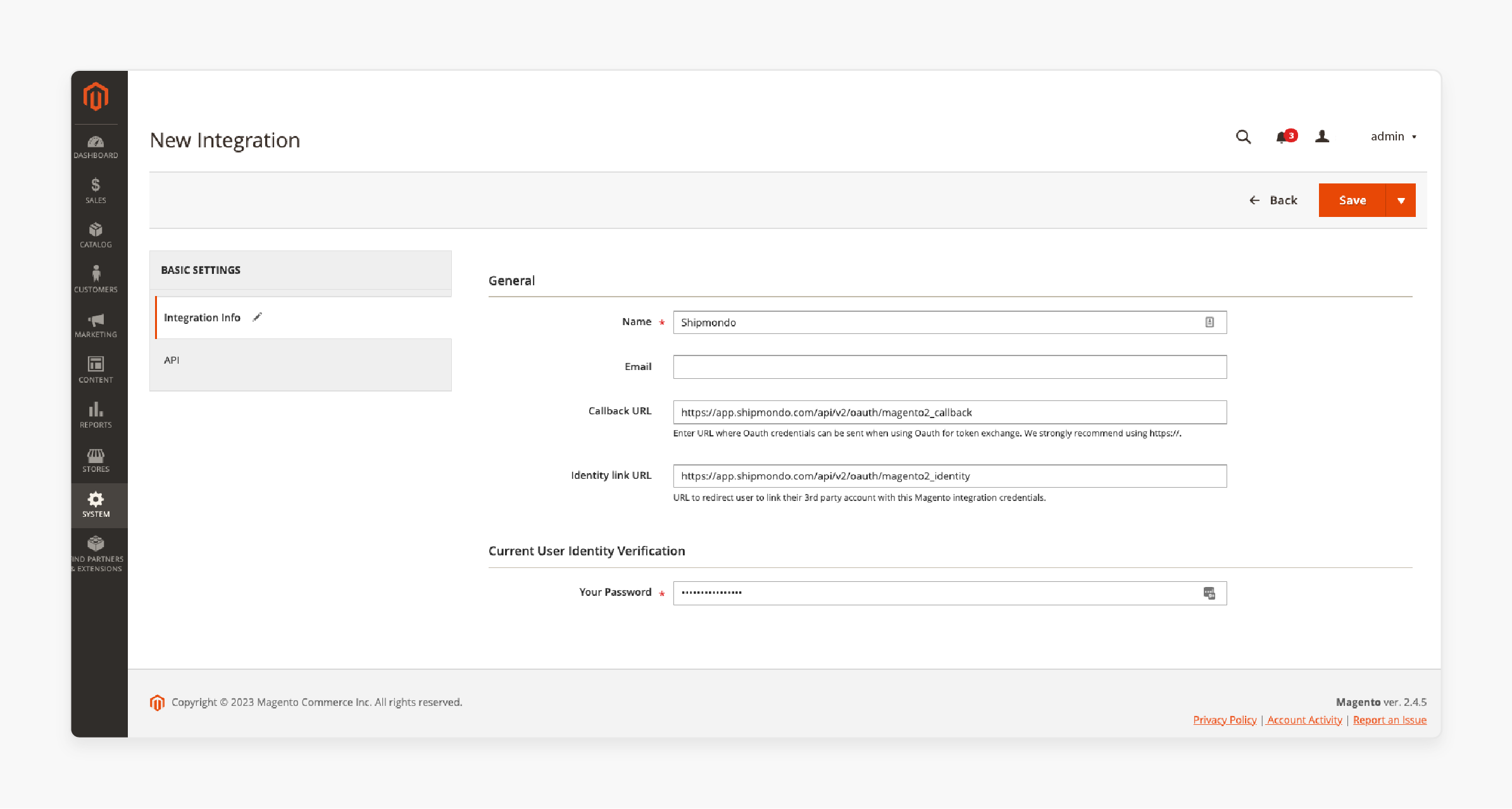Open Find Partners & Extensions
Viewport: 1512px width, 809px height.
96,554
